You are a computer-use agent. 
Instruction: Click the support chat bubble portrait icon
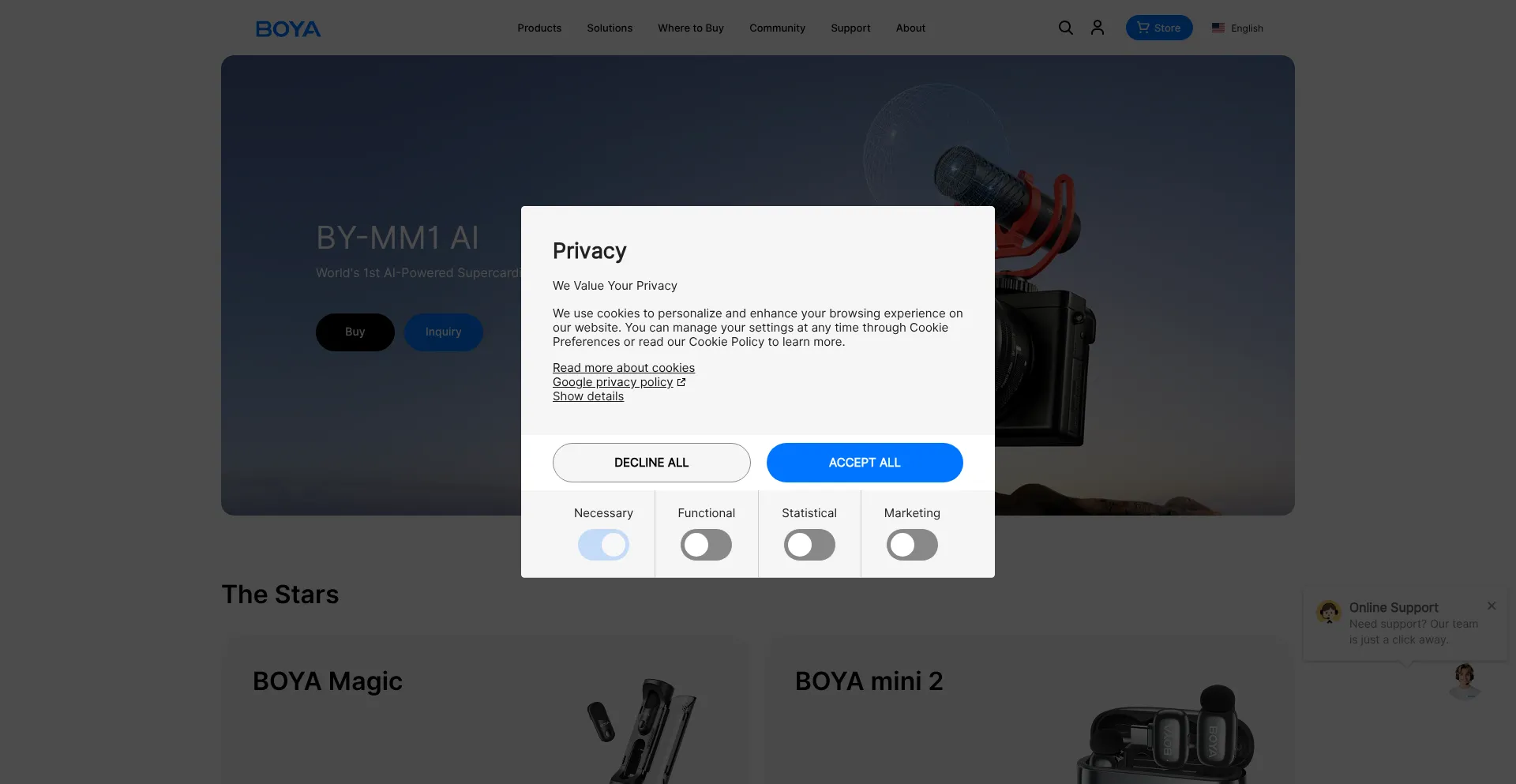(x=1465, y=681)
